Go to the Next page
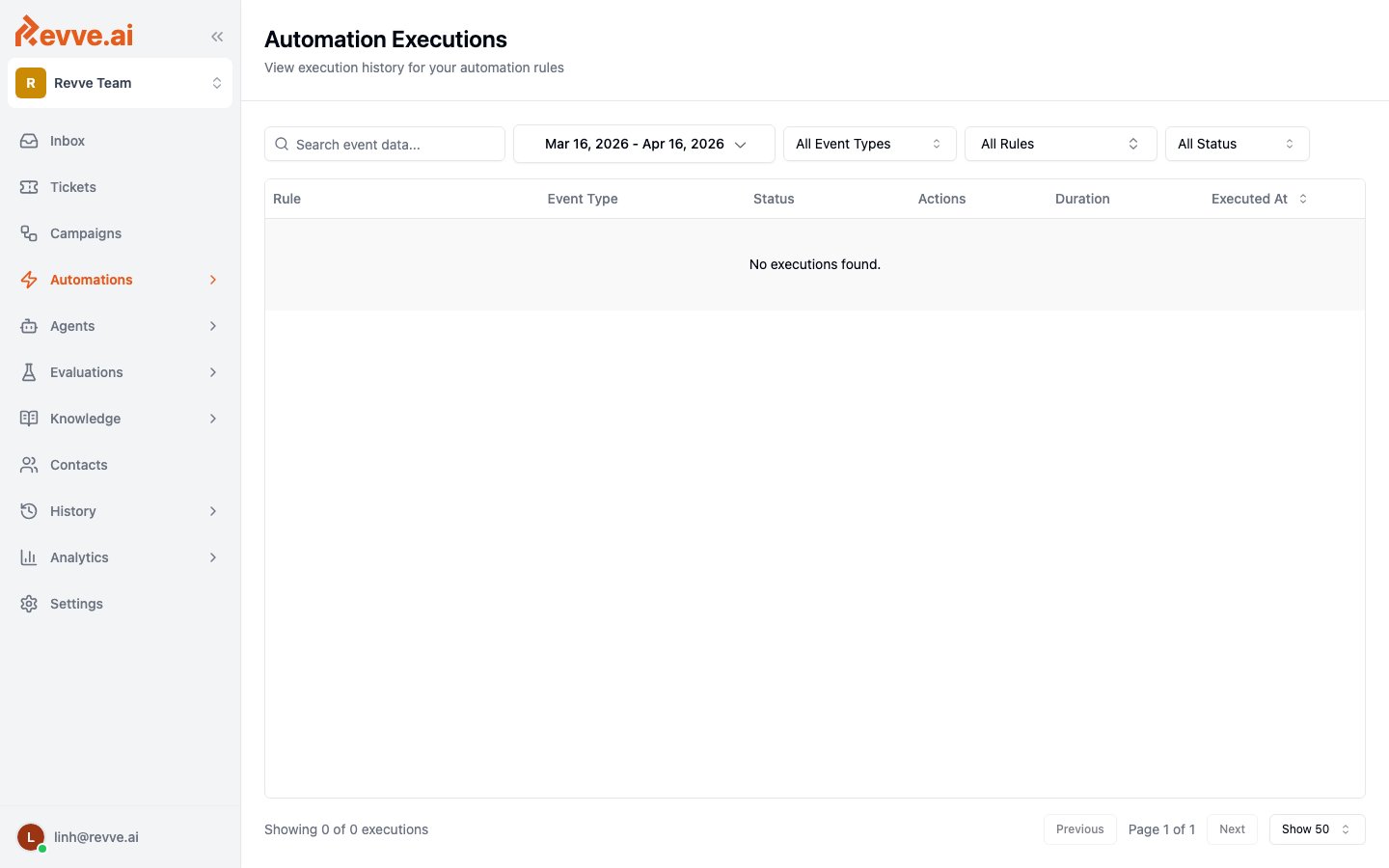This screenshot has width=1389, height=868. pos(1232,829)
